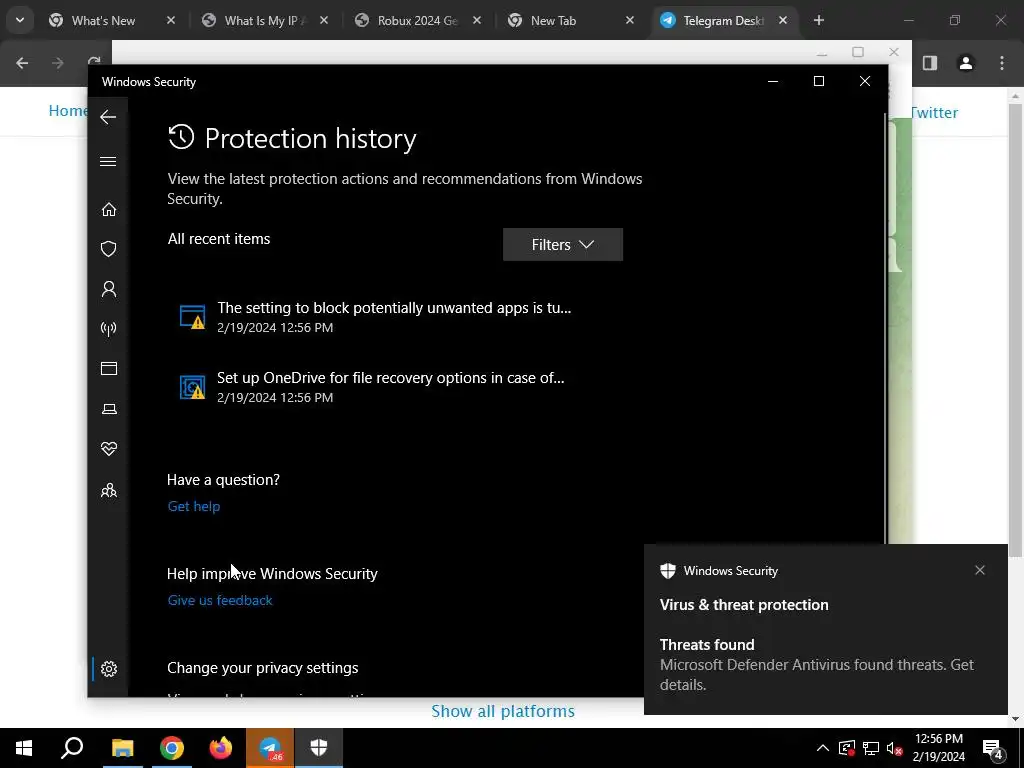
Task: Click the Twitter link on the webpage
Action: point(934,112)
